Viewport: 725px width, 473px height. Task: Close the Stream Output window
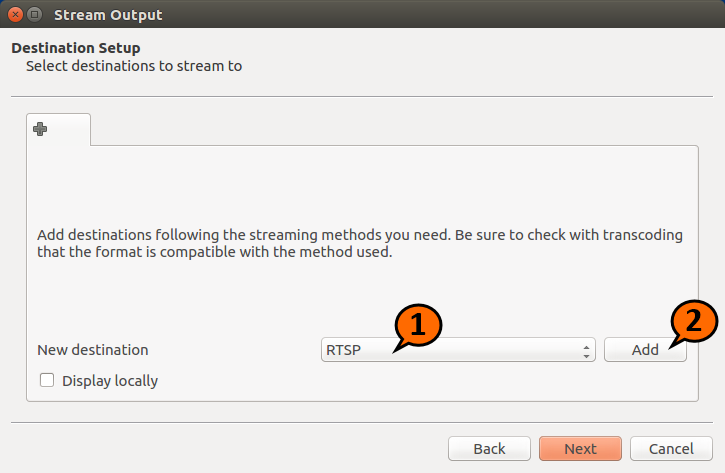coord(15,15)
